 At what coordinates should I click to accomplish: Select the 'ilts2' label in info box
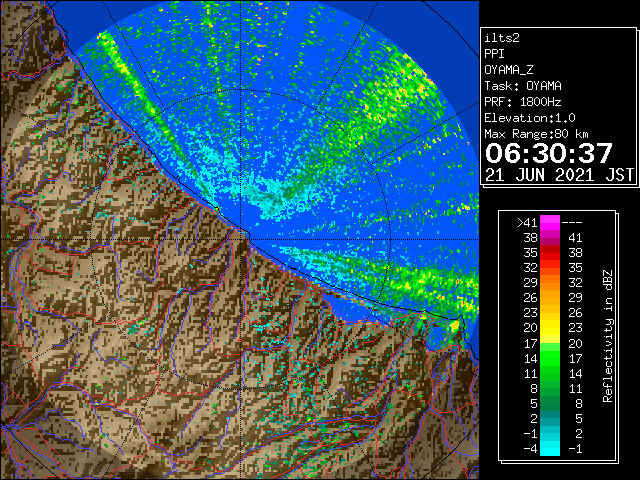coord(502,38)
